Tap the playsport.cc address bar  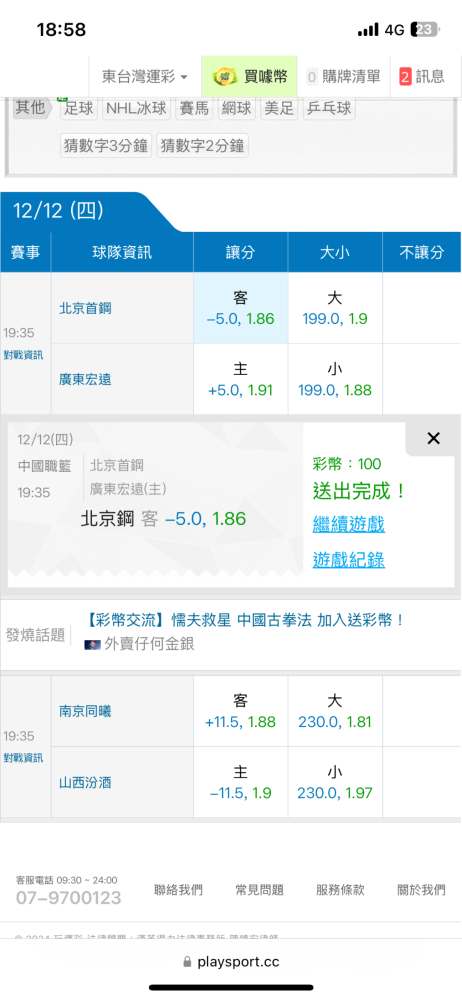[x=231, y=962]
